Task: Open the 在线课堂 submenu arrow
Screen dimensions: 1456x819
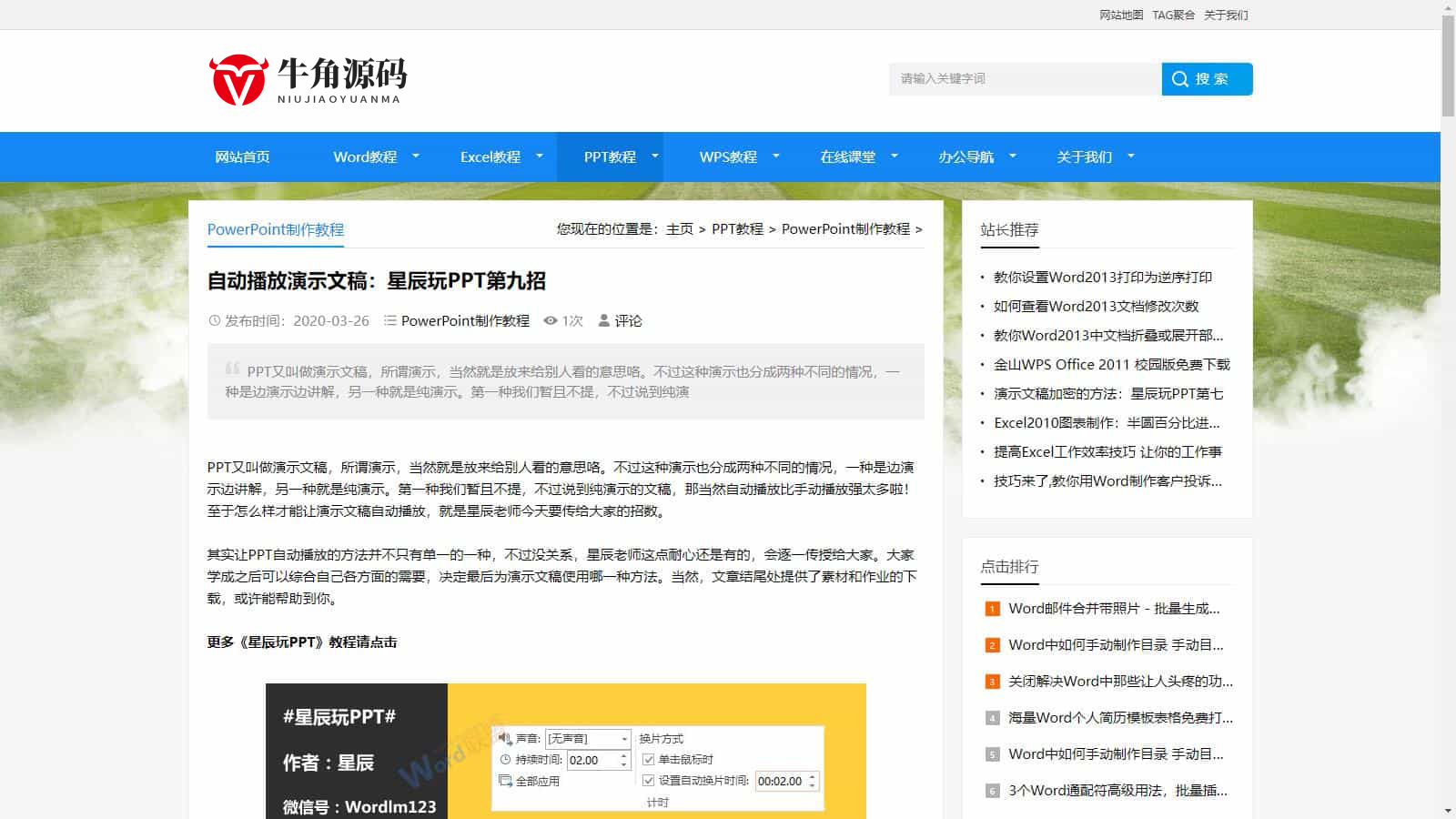Action: pyautogui.click(x=894, y=156)
